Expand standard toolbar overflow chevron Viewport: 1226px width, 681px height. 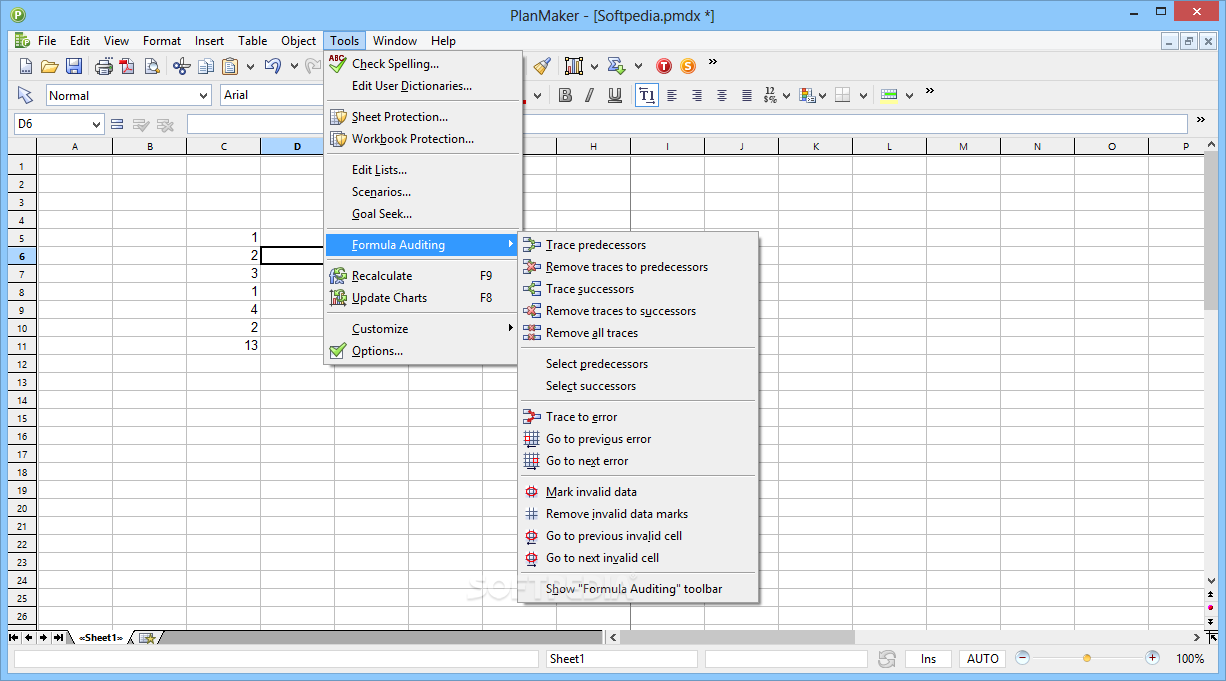pos(713,62)
